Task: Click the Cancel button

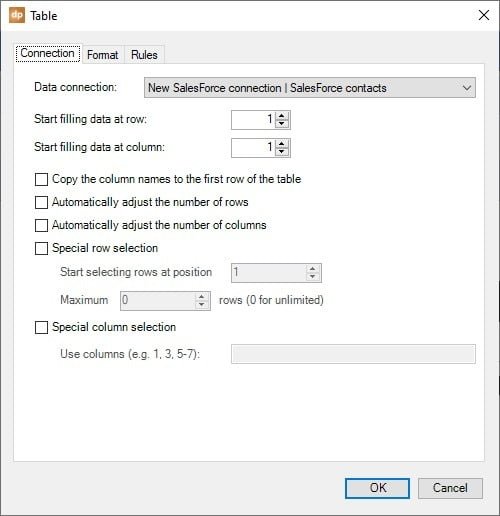Action: click(450, 488)
